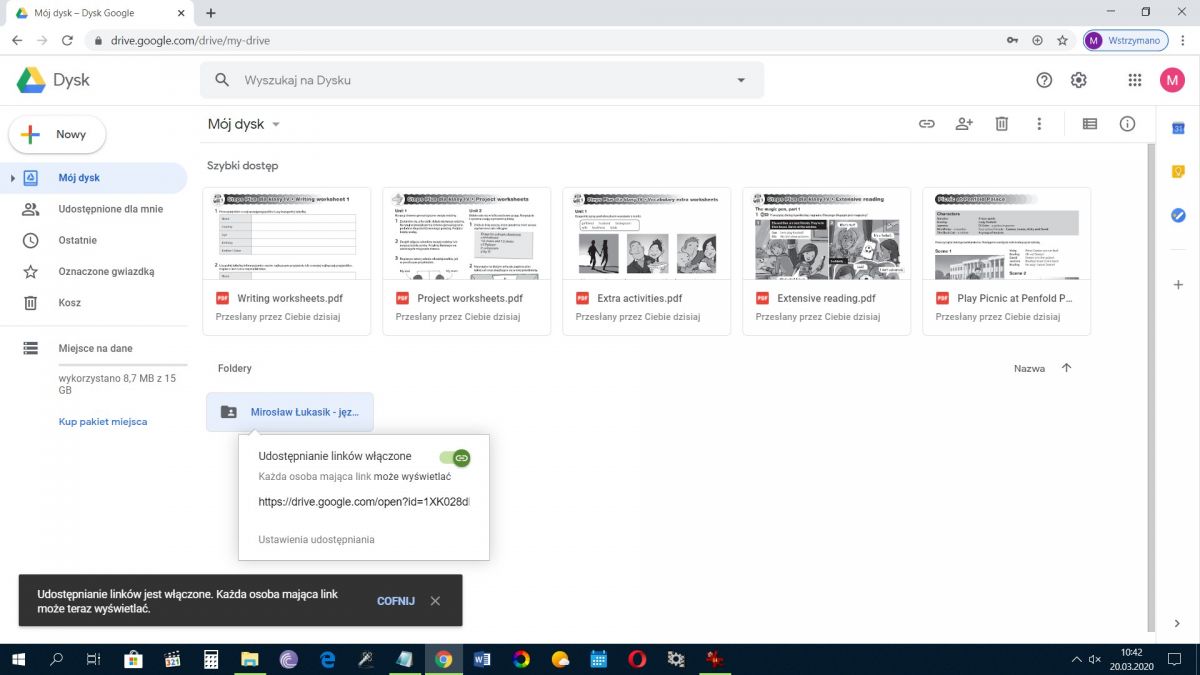Viewport: 1200px width, 675px height.
Task: Open Ustawienia udostępniania sharing settings
Action: coord(316,539)
